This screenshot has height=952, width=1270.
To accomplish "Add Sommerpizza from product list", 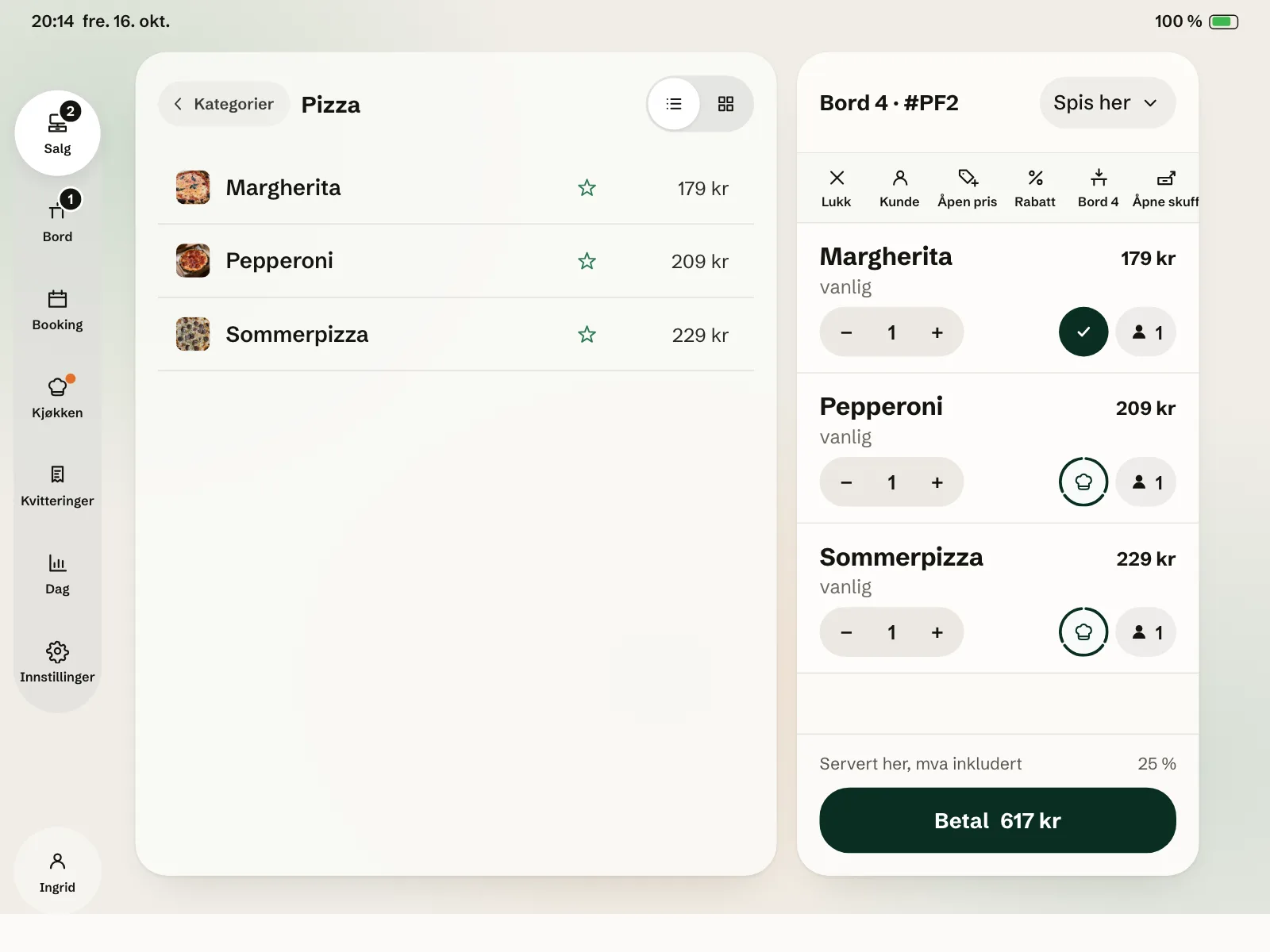I will [x=456, y=335].
